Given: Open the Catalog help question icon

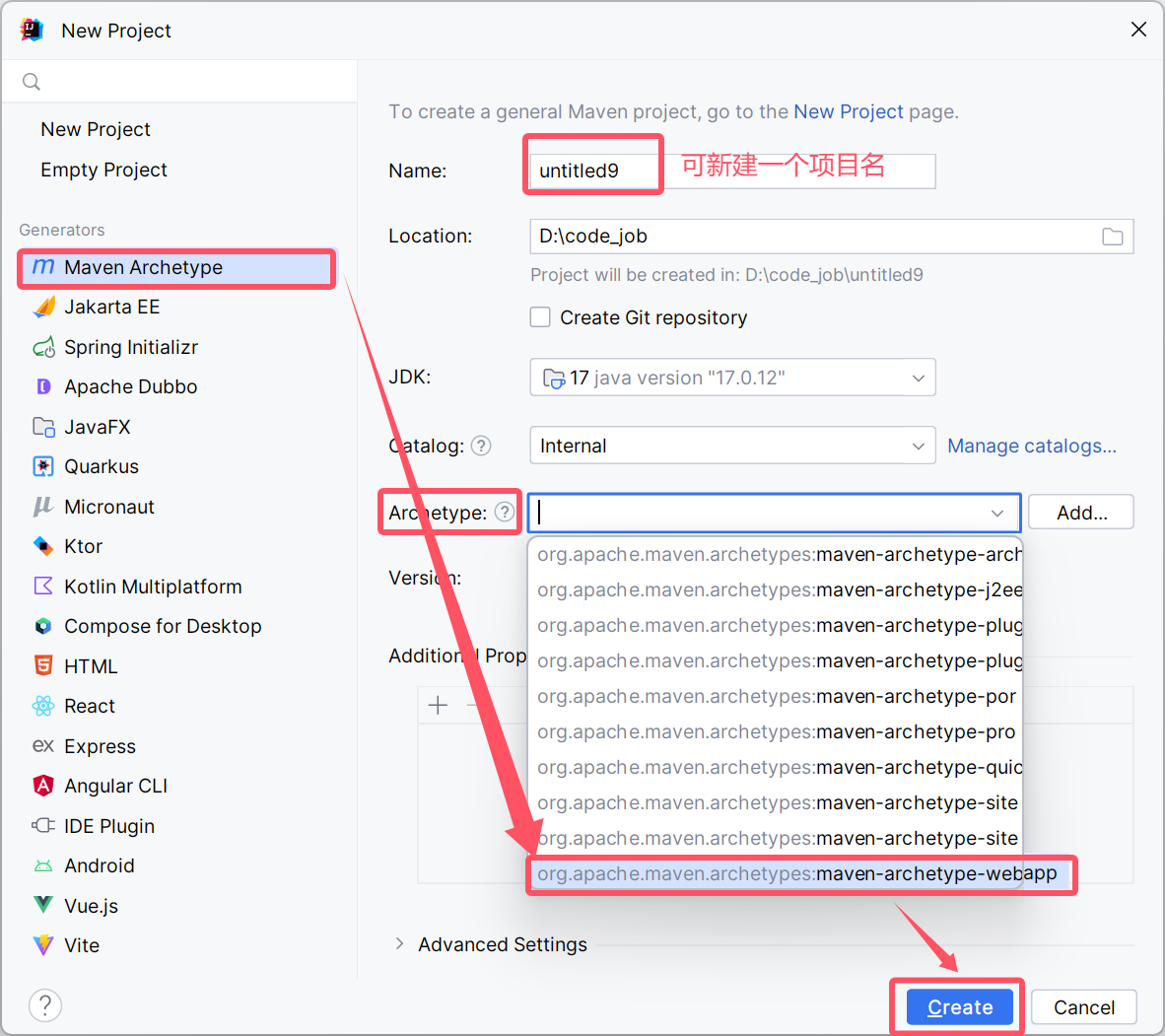Looking at the screenshot, I should coord(481,446).
